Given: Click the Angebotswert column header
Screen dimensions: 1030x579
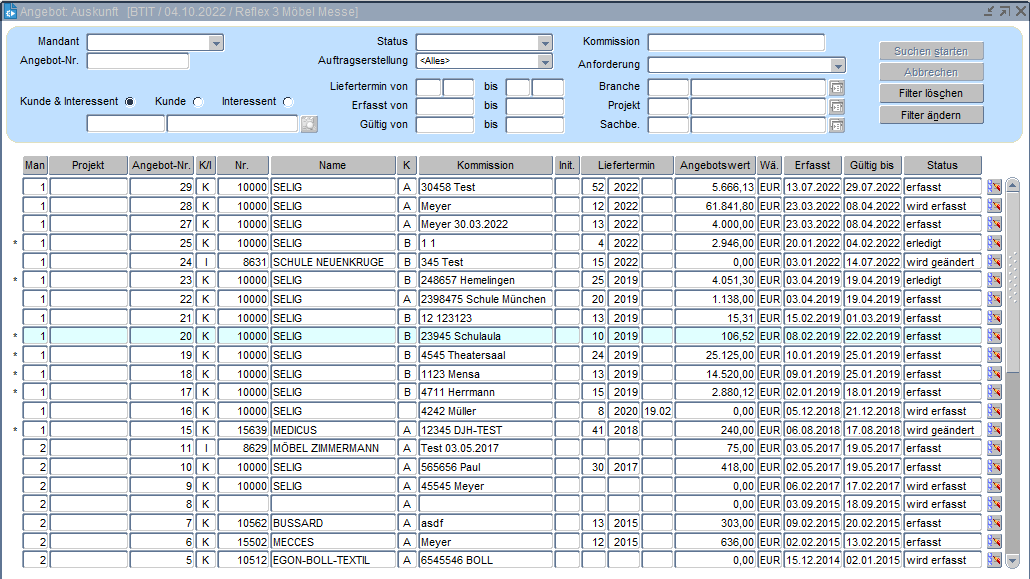Looking at the screenshot, I should [715, 165].
